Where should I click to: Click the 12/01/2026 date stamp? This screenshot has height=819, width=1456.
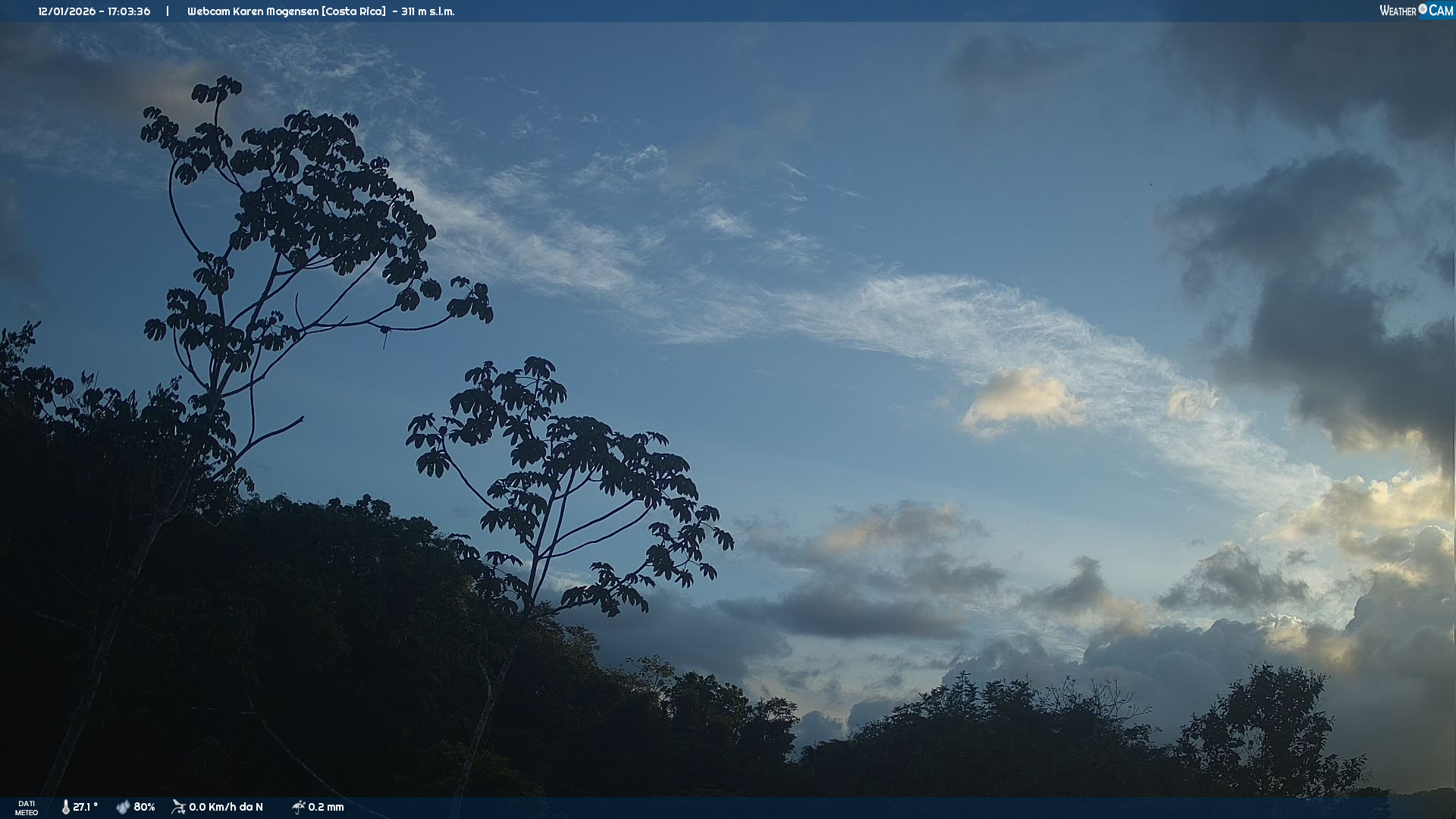67,11
